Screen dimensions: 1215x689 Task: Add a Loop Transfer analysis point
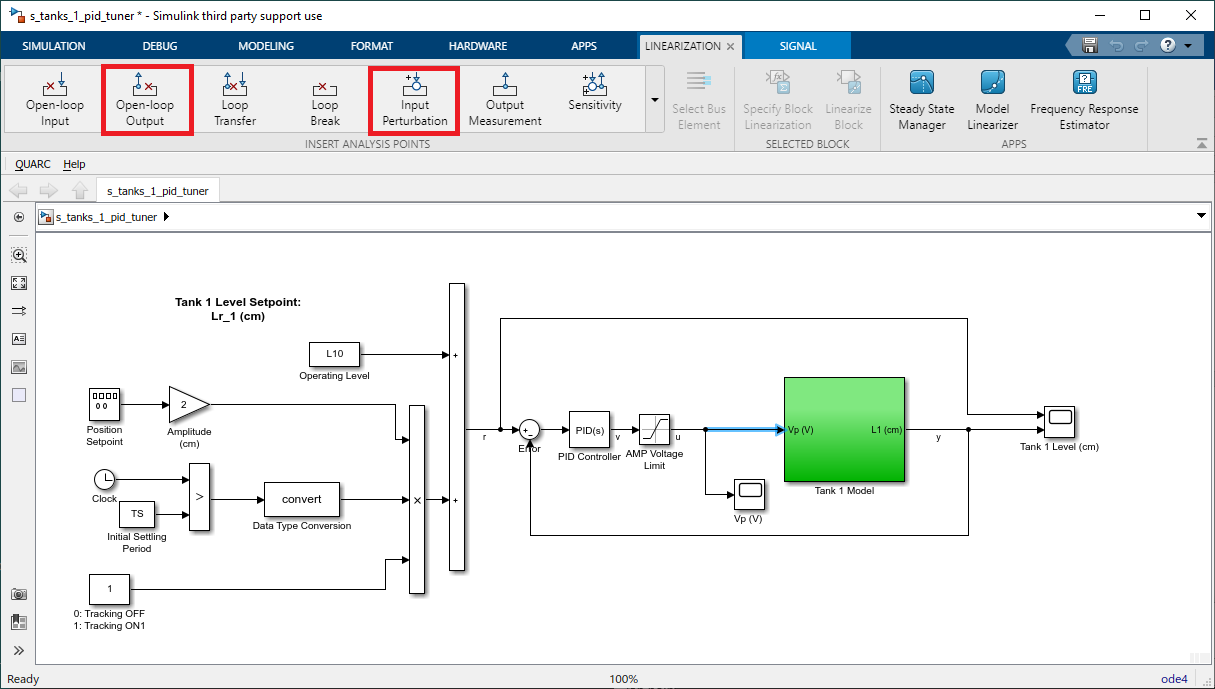point(235,99)
